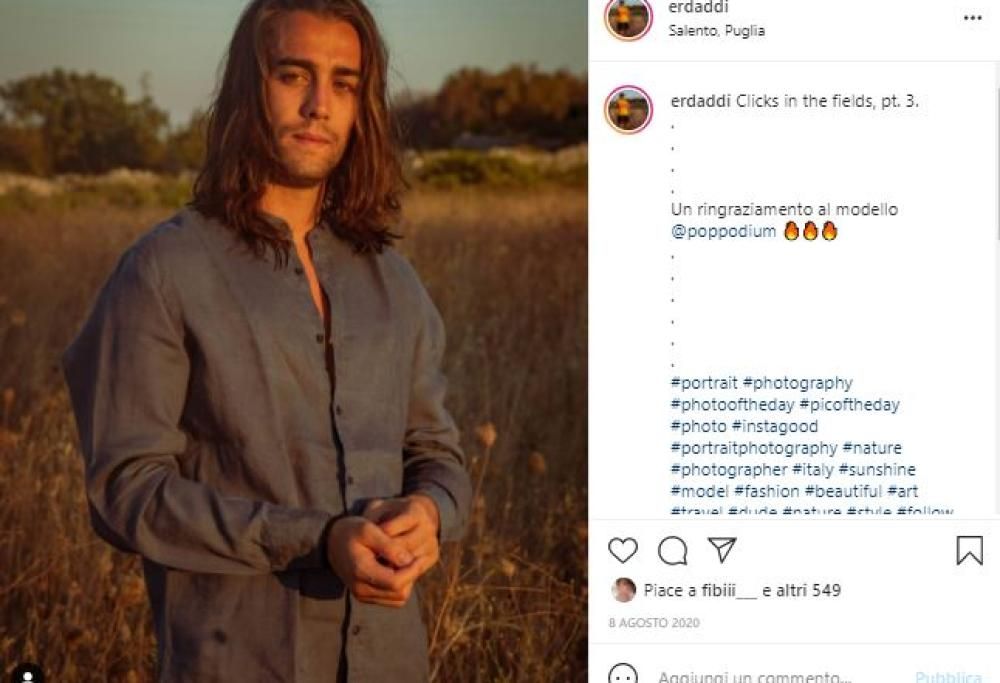Open the emoji picker beside the comment field

[x=623, y=676]
